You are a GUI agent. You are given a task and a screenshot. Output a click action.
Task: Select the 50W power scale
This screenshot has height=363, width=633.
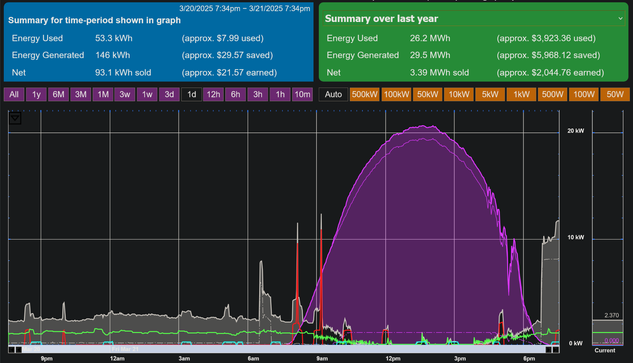point(615,94)
